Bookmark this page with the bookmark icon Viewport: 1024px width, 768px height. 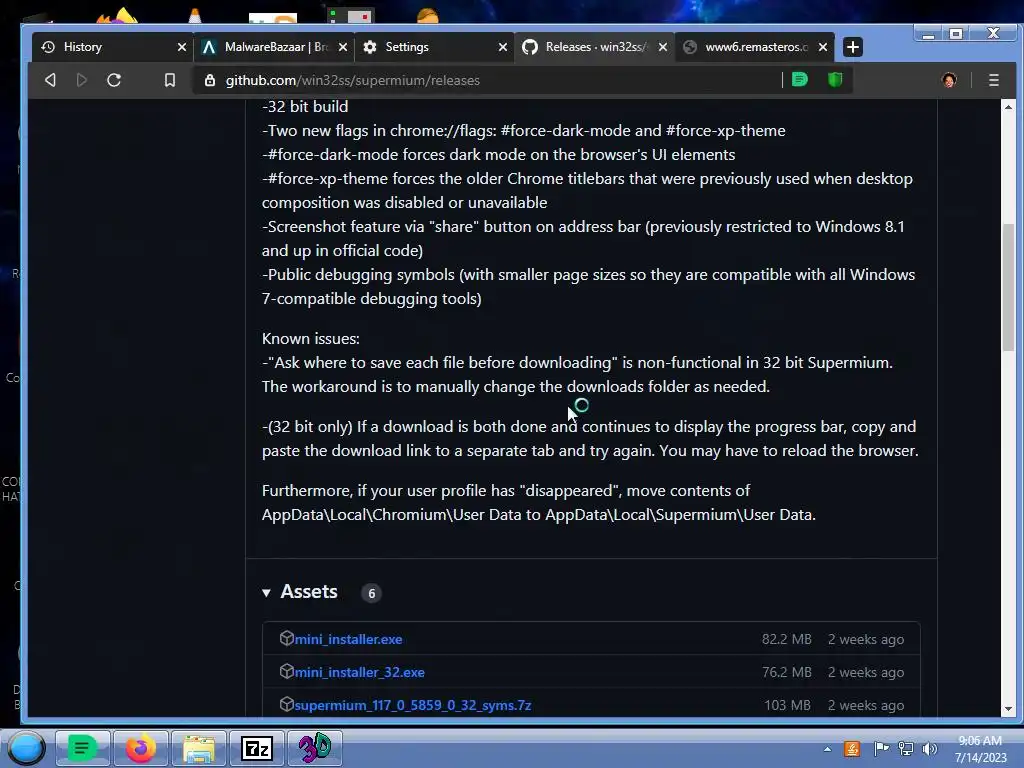point(170,80)
